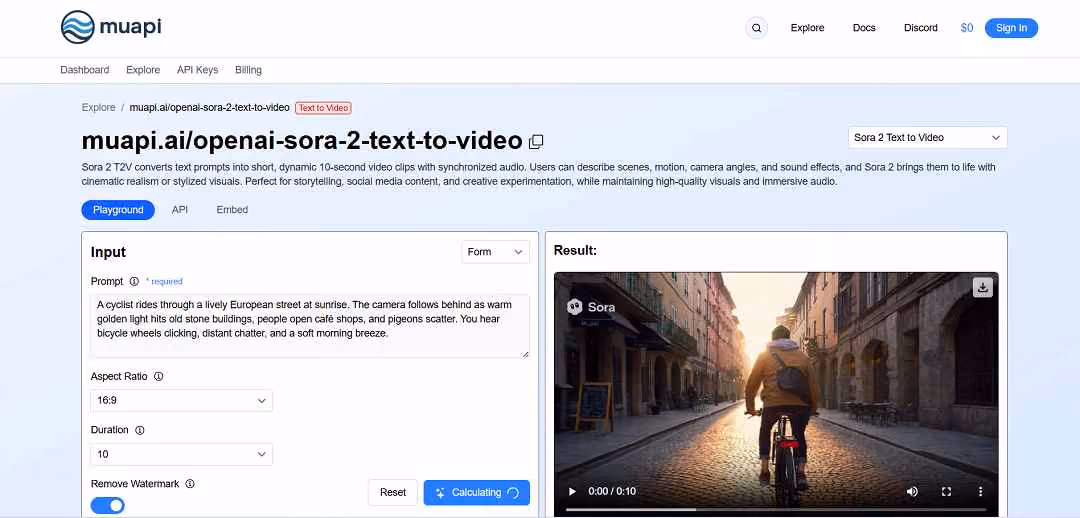Screen dimensions: 1080x518
Task: Switch to the API tab
Action: point(180,210)
